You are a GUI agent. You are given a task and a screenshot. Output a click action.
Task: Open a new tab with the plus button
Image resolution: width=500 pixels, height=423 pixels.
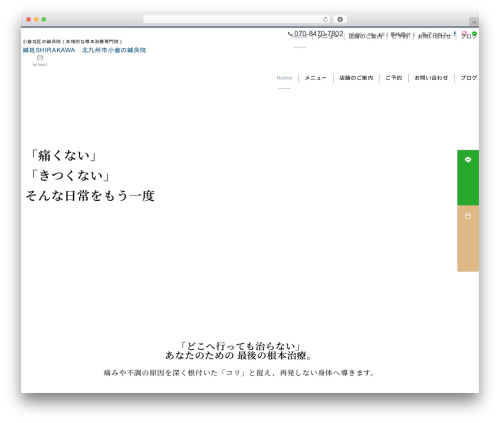[474, 22]
